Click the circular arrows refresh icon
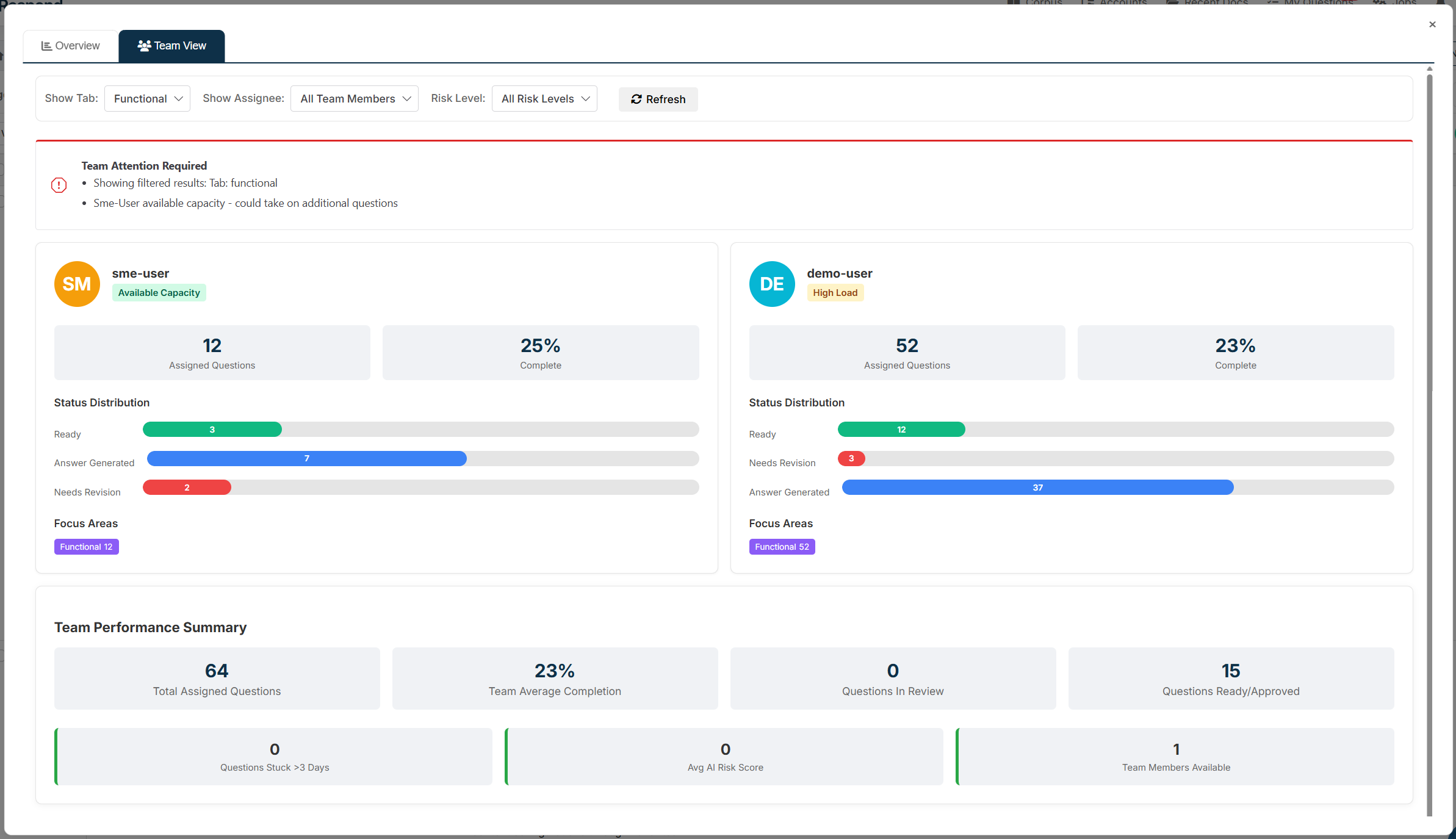The height and width of the screenshot is (839, 1456). [636, 99]
